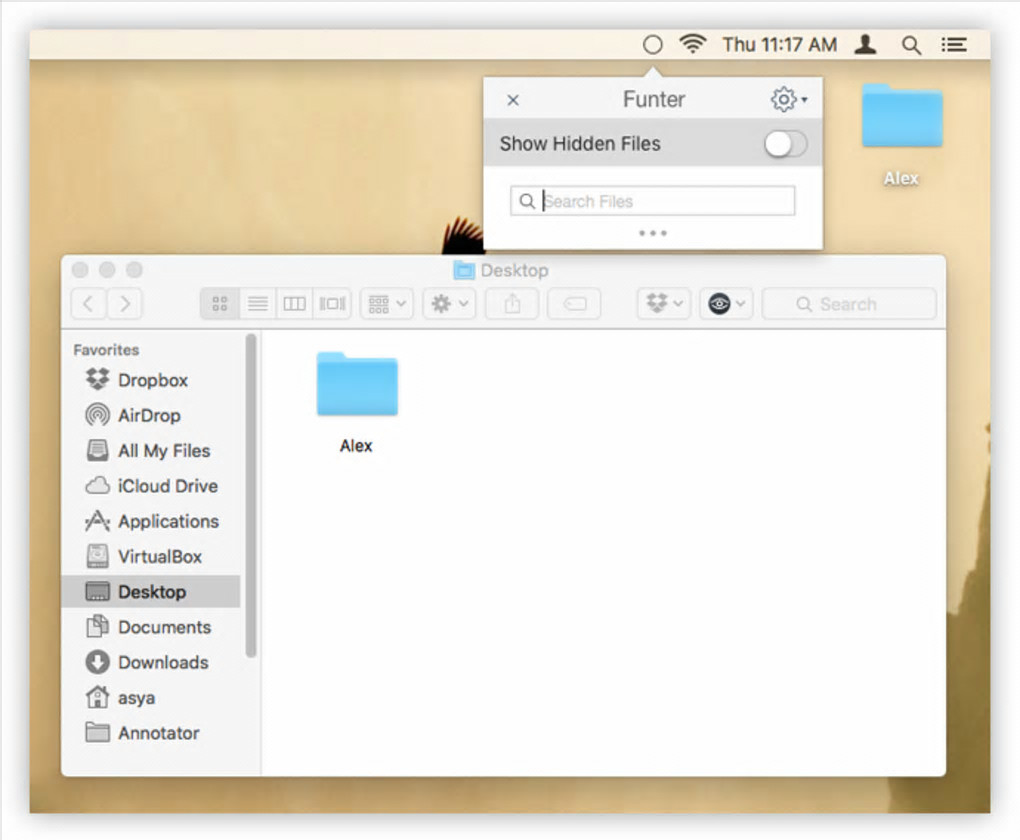Screen dimensions: 1020x840
Task: Open Spotlight search magnifier icon
Action: coord(911,45)
